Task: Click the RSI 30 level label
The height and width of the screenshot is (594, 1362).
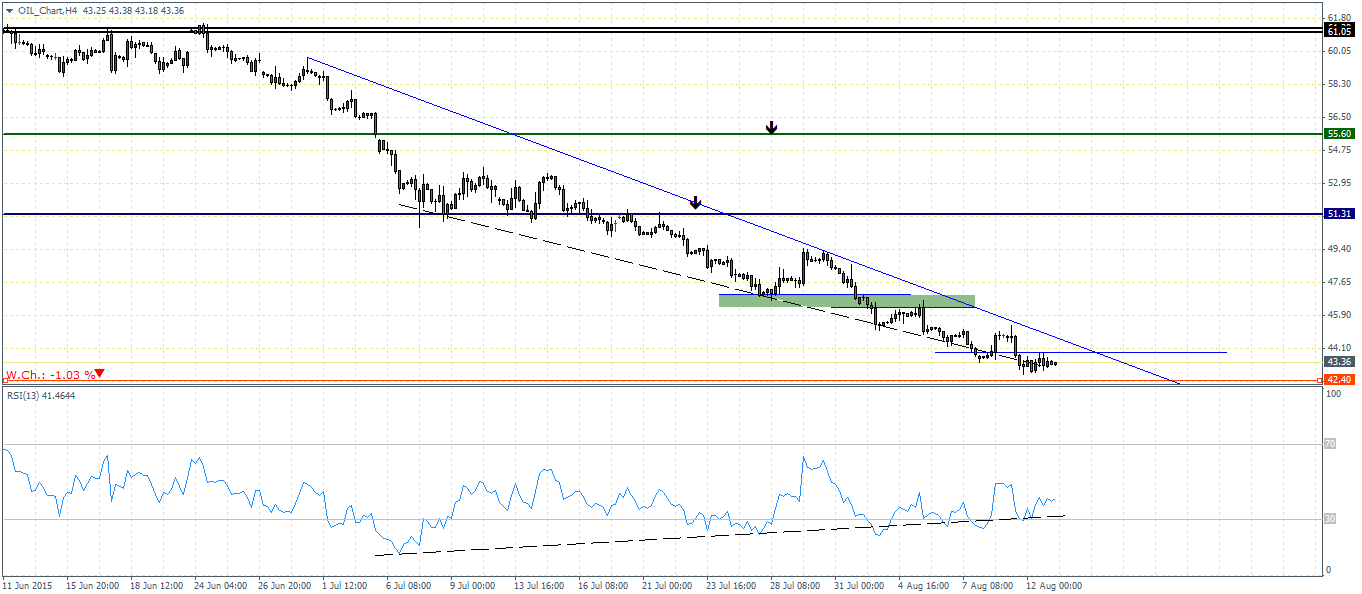Action: [1329, 519]
